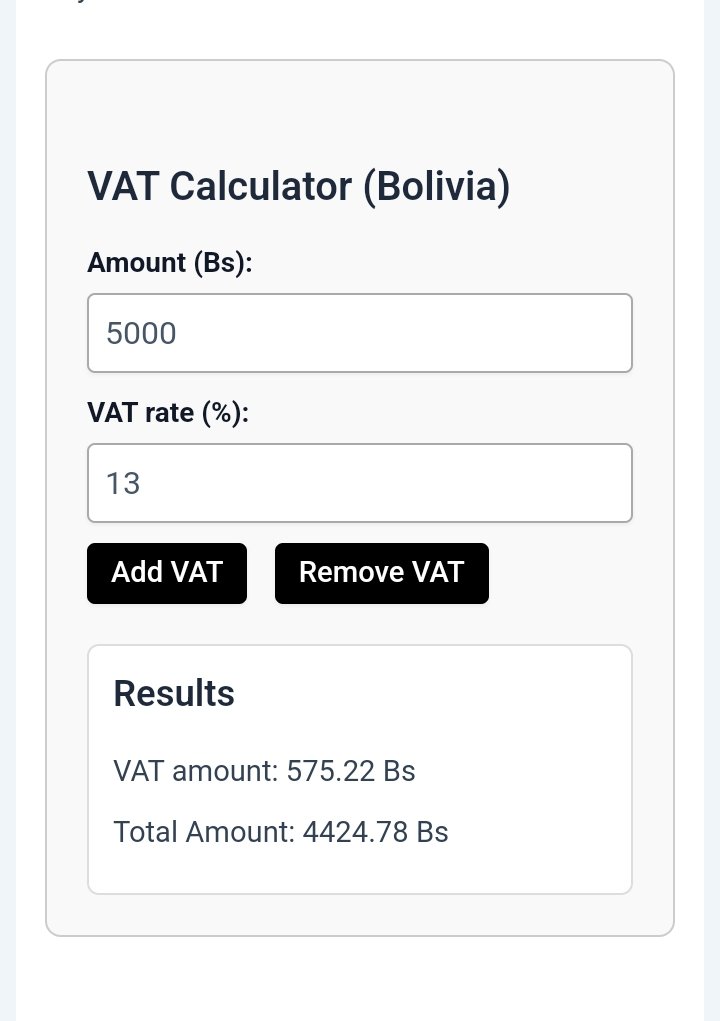Click the 4424.78 figure in results
The width and height of the screenshot is (720, 1021).
click(355, 832)
